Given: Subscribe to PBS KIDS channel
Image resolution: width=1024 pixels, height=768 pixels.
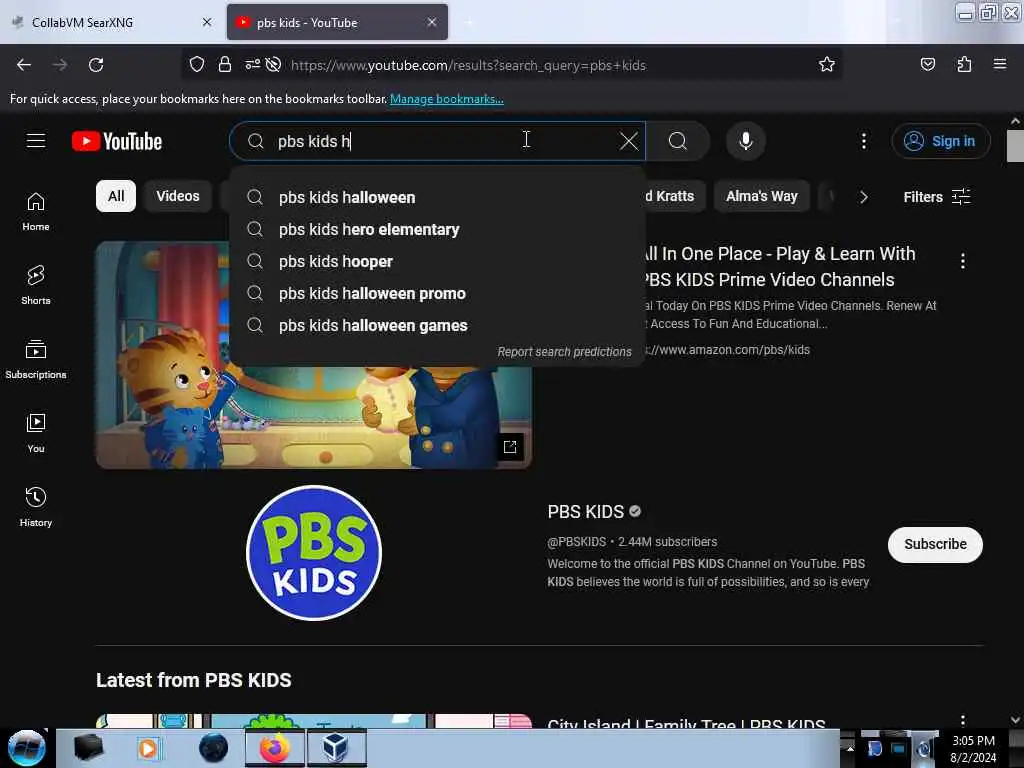Looking at the screenshot, I should (x=935, y=544).
